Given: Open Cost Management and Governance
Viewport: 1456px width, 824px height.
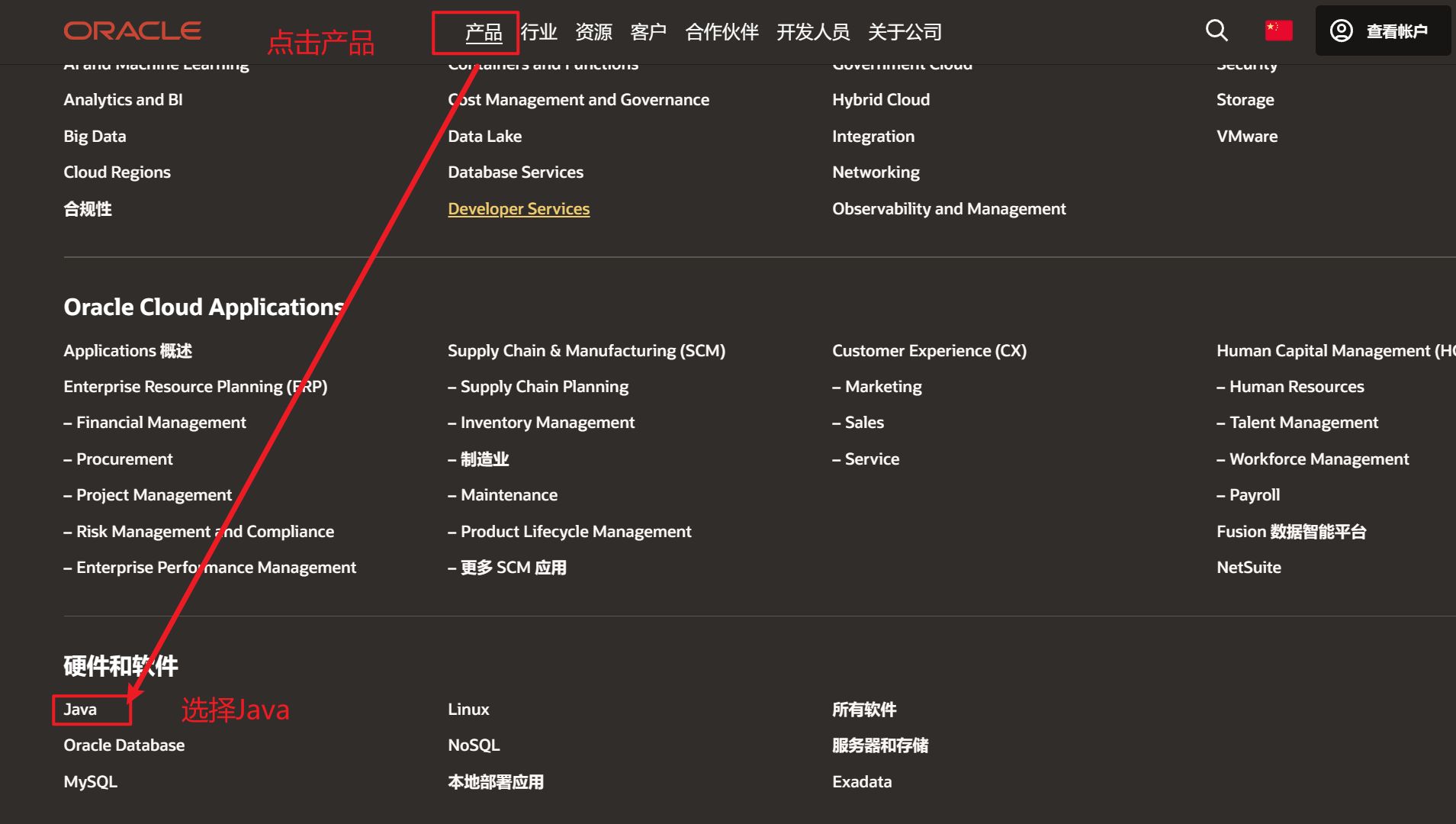Looking at the screenshot, I should 579,100.
